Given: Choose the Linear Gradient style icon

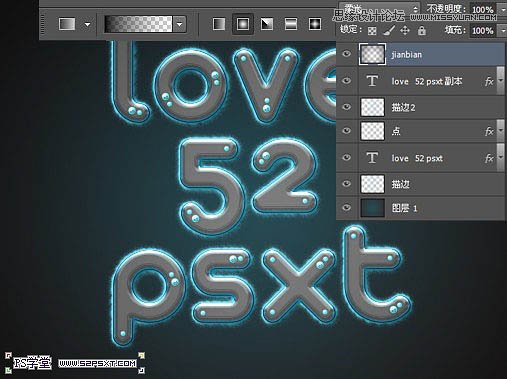Looking at the screenshot, I should 219,24.
